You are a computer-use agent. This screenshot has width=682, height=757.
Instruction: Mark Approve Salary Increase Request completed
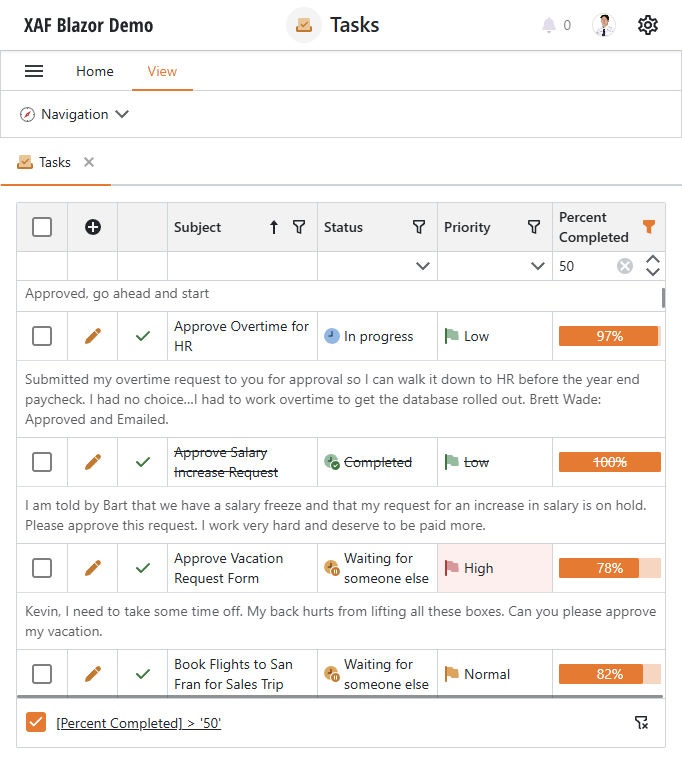pos(143,462)
